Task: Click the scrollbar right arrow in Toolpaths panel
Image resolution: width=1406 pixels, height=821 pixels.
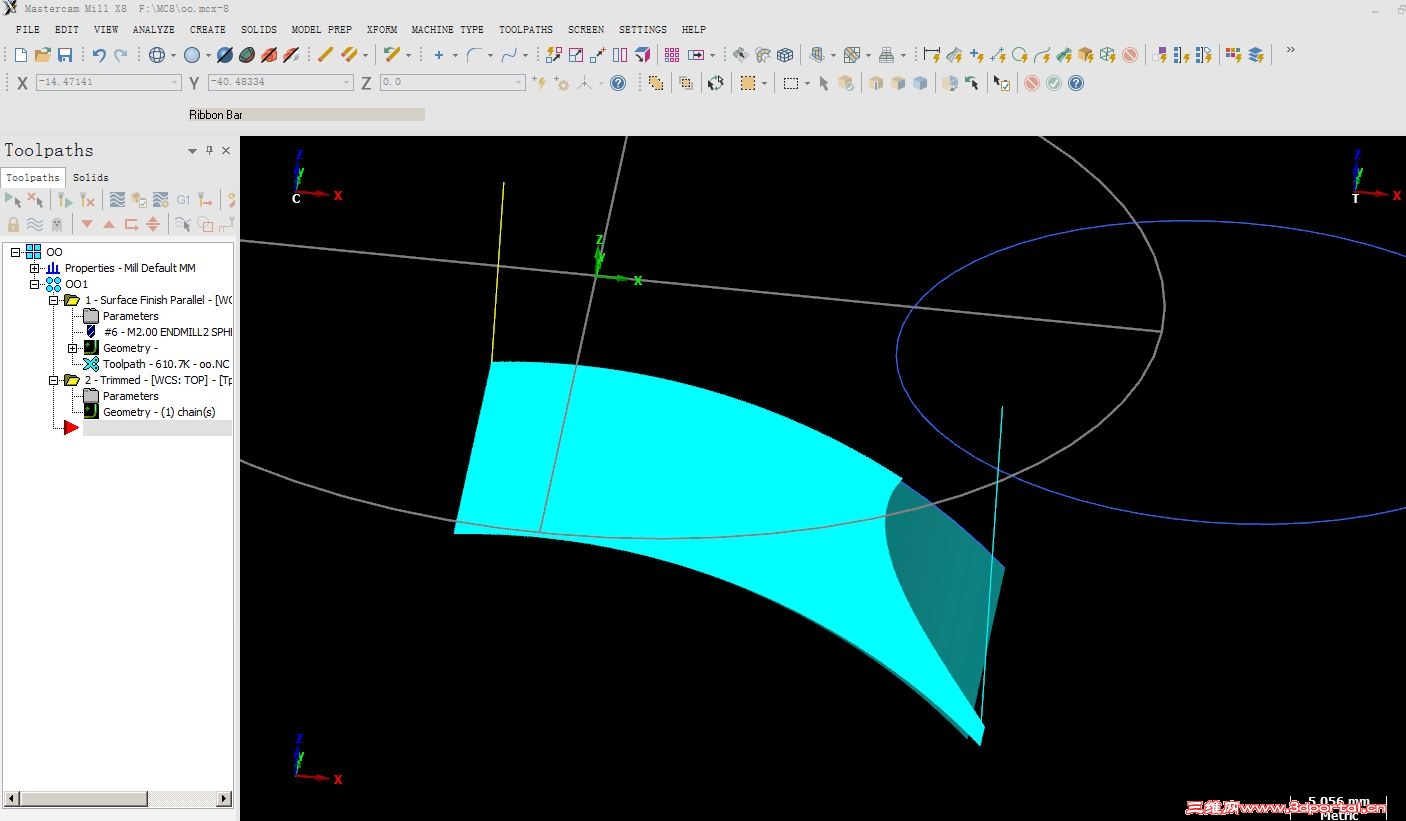Action: click(225, 799)
